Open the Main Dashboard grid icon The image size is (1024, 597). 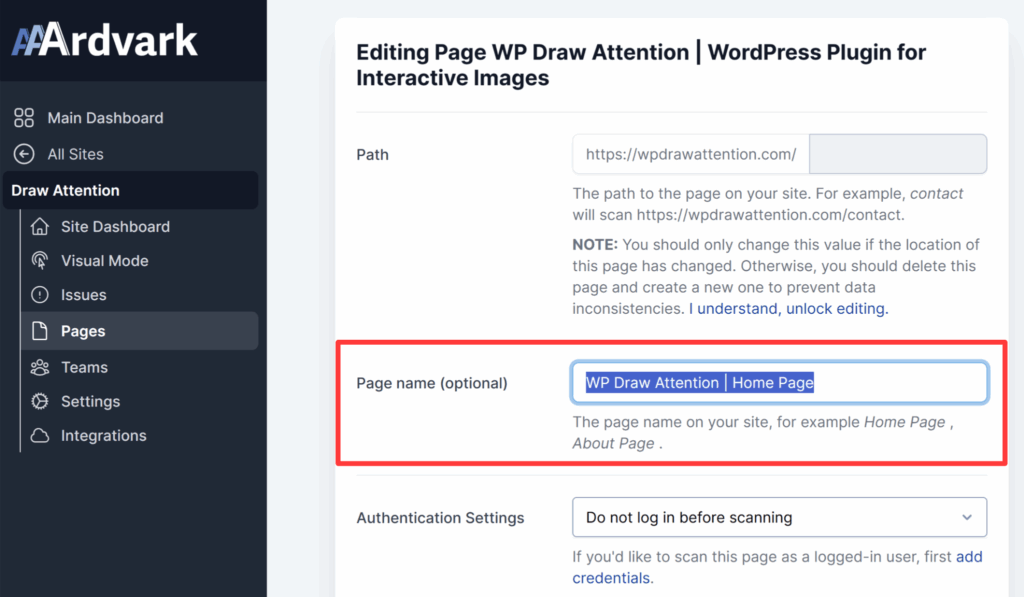(x=24, y=117)
